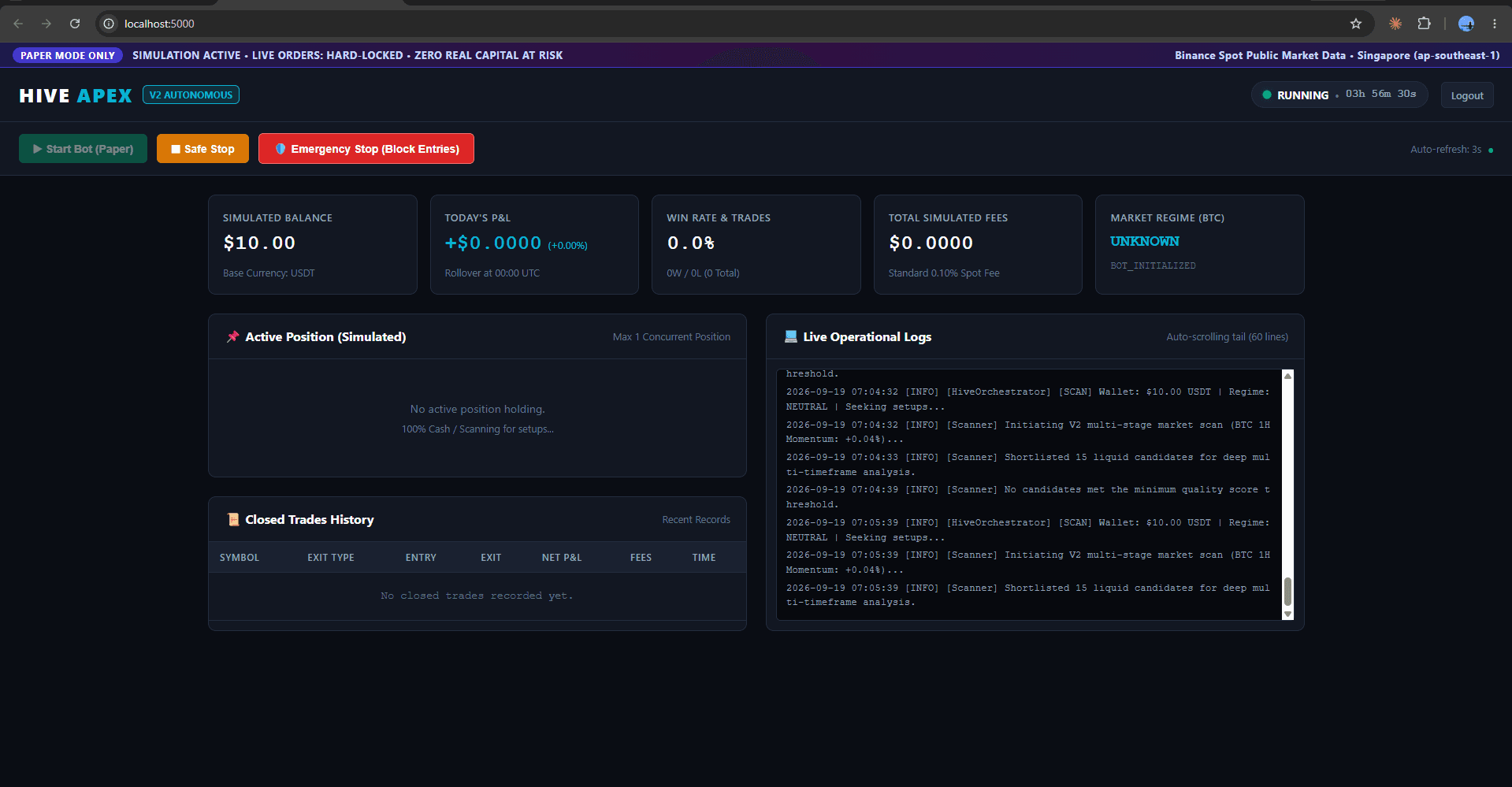Click 'No closed trades recorded yet.' message

477,596
